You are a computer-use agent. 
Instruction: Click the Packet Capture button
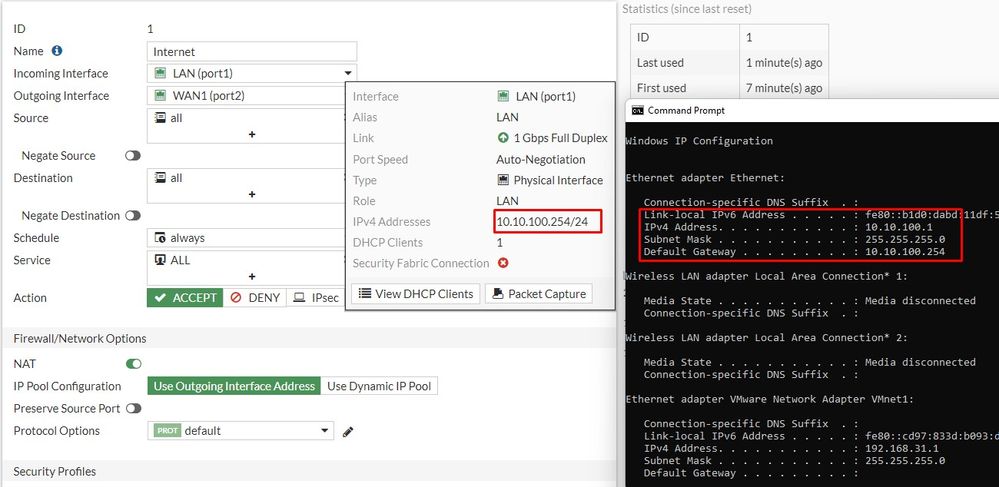(x=538, y=294)
